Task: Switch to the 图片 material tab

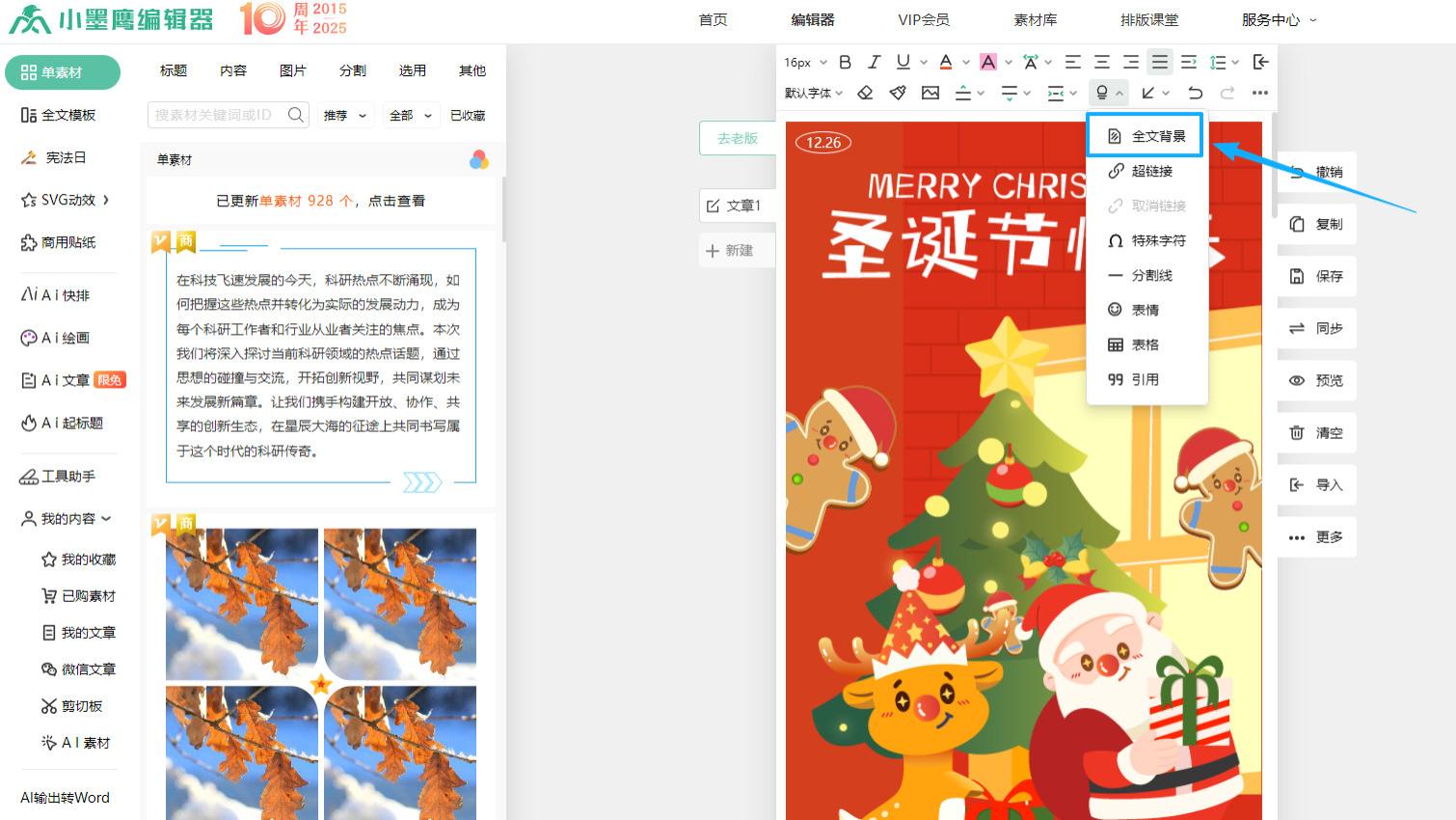Action: tap(292, 69)
